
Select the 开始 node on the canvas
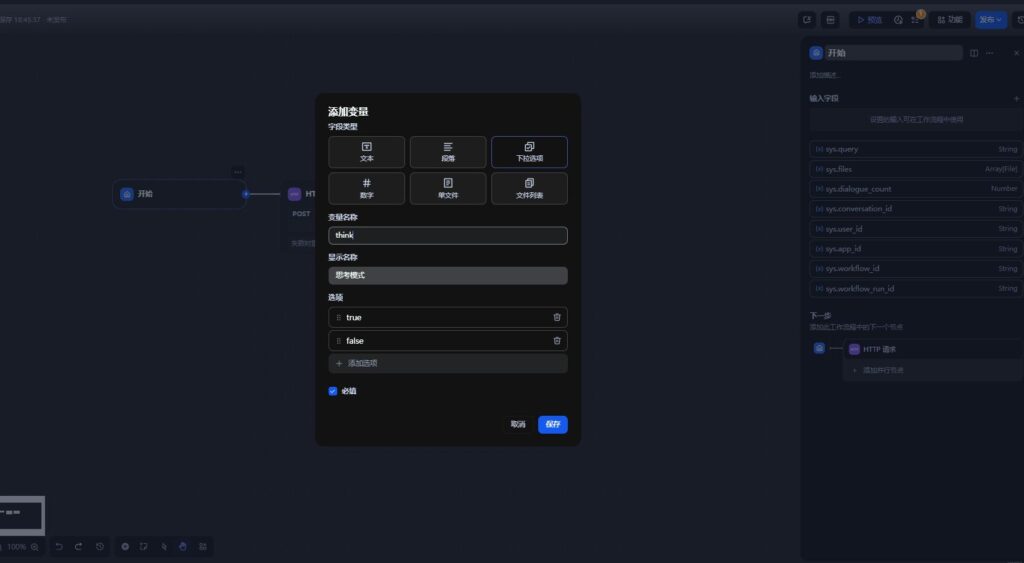(x=179, y=194)
